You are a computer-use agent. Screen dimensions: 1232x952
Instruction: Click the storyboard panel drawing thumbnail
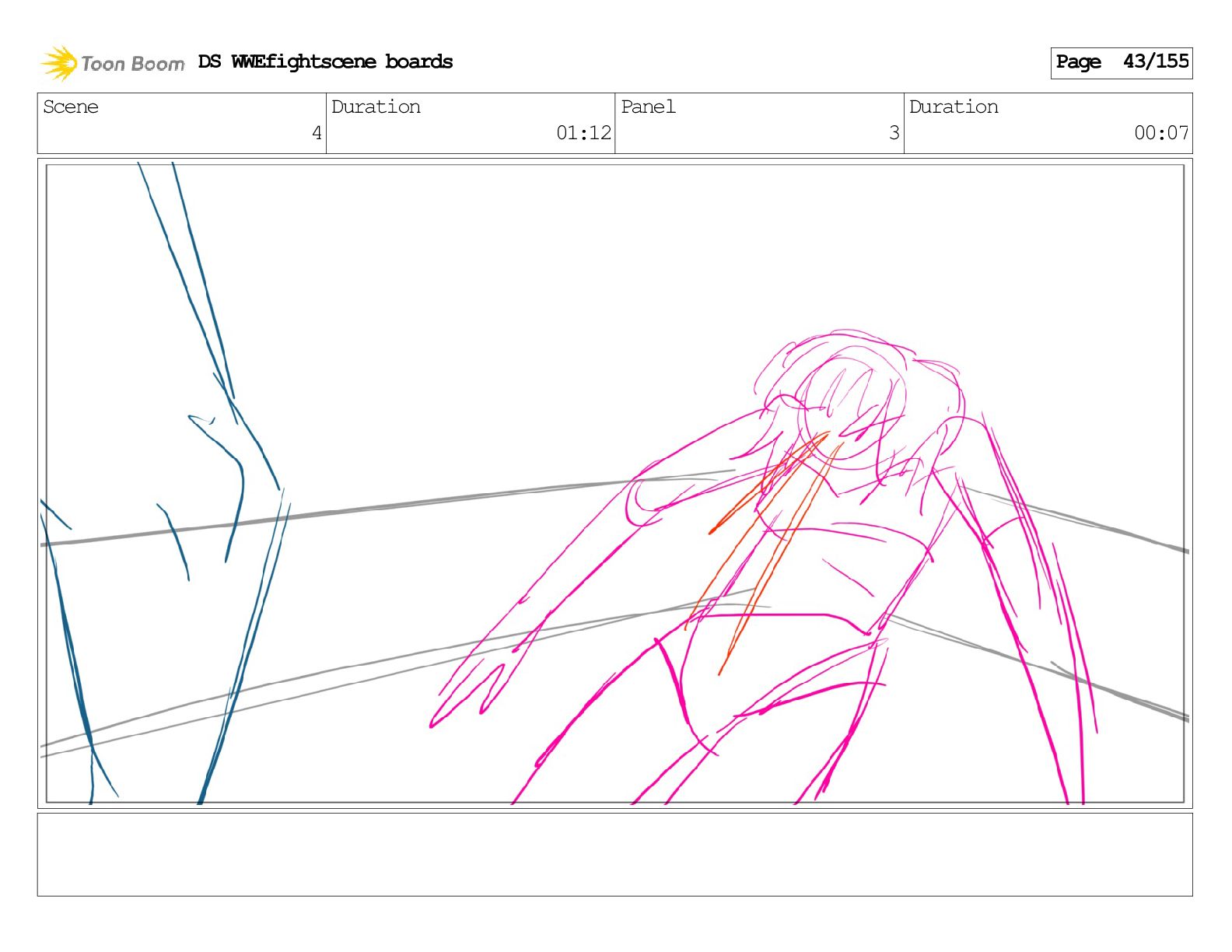point(614,483)
